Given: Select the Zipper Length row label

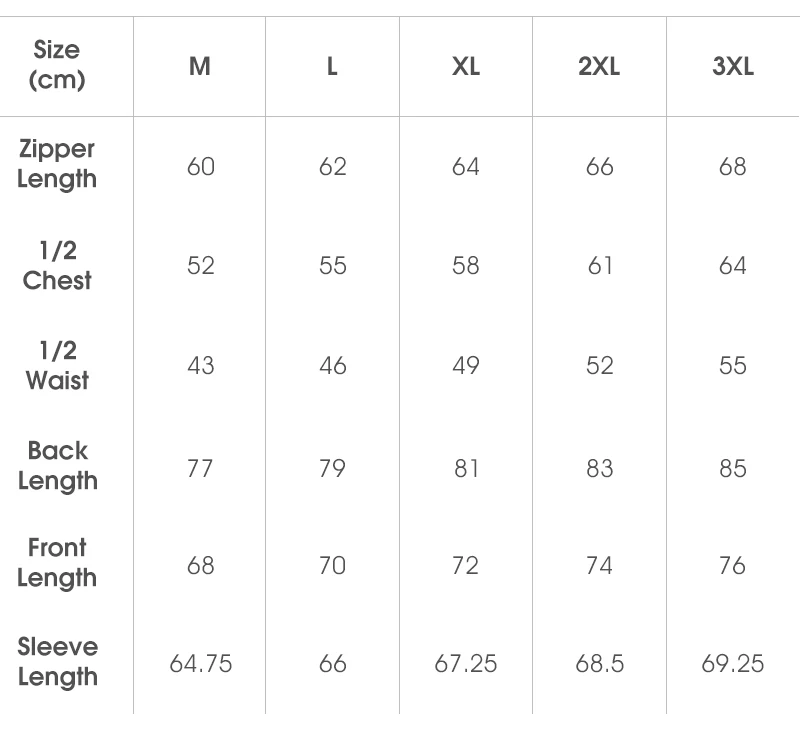Looking at the screenshot, I should click(x=57, y=164).
